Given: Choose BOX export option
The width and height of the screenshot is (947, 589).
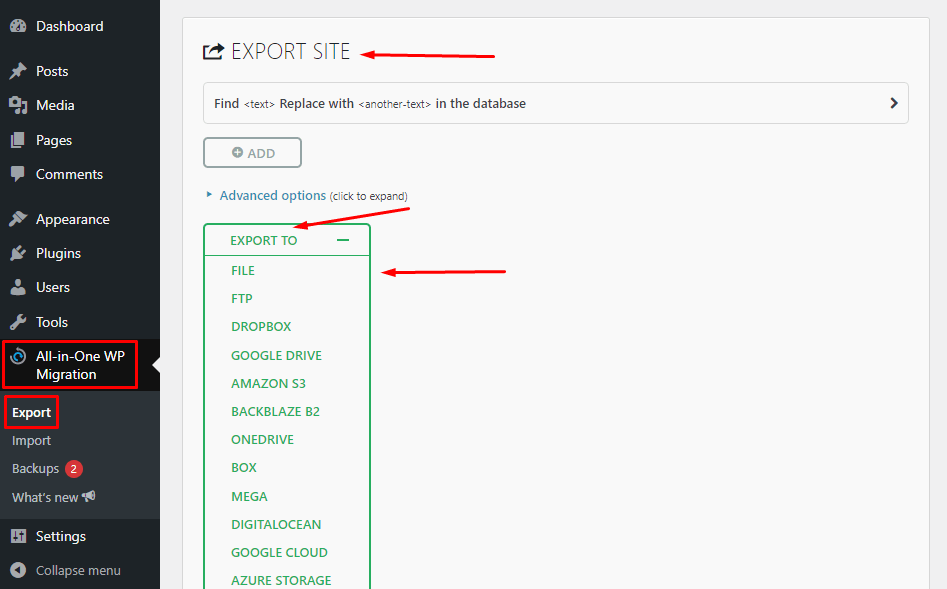Looking at the screenshot, I should tap(244, 468).
